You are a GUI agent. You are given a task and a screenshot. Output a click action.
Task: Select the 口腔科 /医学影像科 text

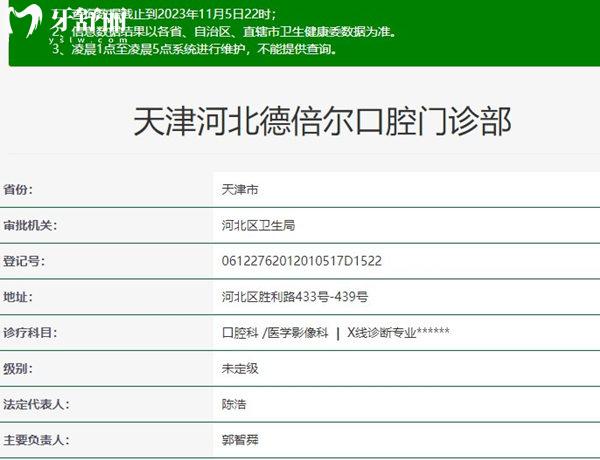coord(275,333)
